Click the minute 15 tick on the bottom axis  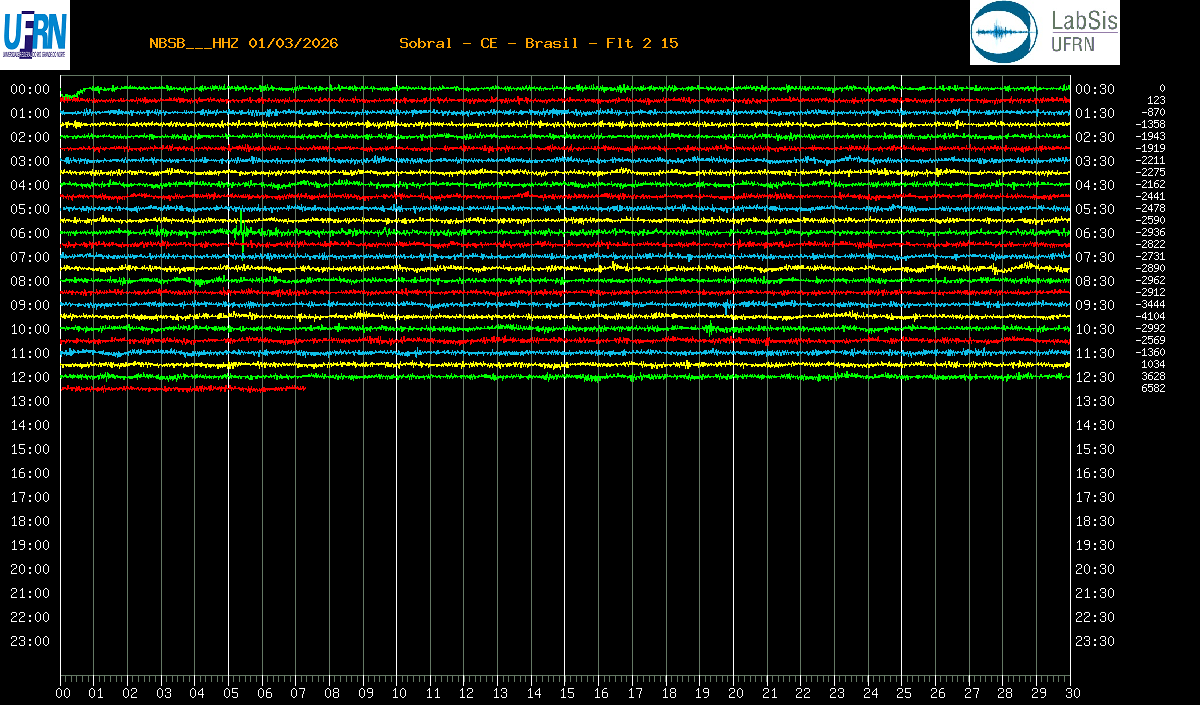pyautogui.click(x=567, y=692)
